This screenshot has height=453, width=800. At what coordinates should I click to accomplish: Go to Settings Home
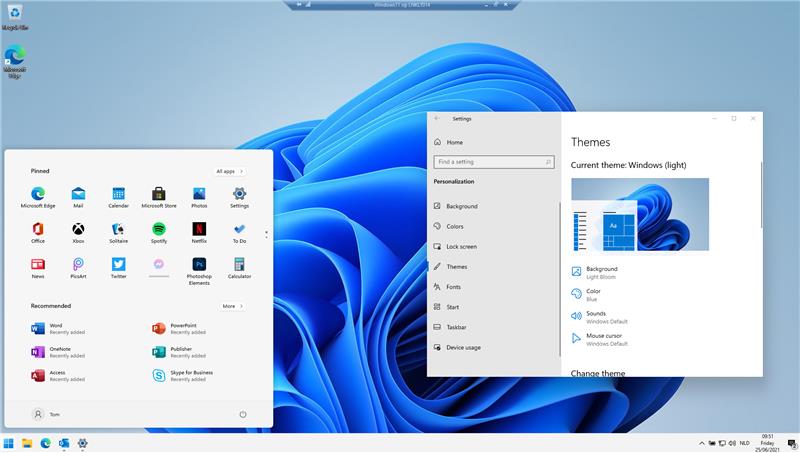(448, 142)
